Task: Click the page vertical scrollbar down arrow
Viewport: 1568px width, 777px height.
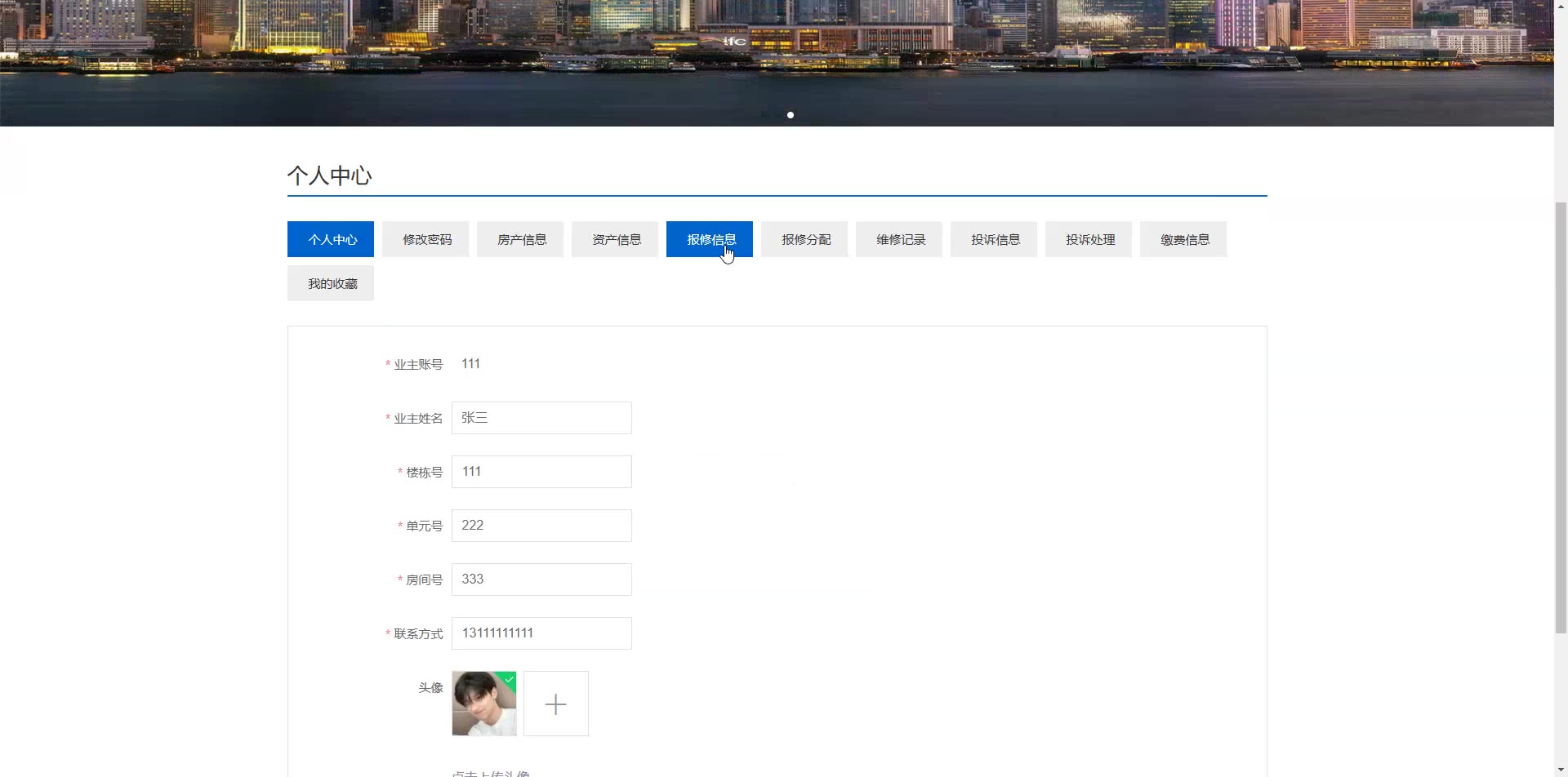Action: click(x=1561, y=770)
